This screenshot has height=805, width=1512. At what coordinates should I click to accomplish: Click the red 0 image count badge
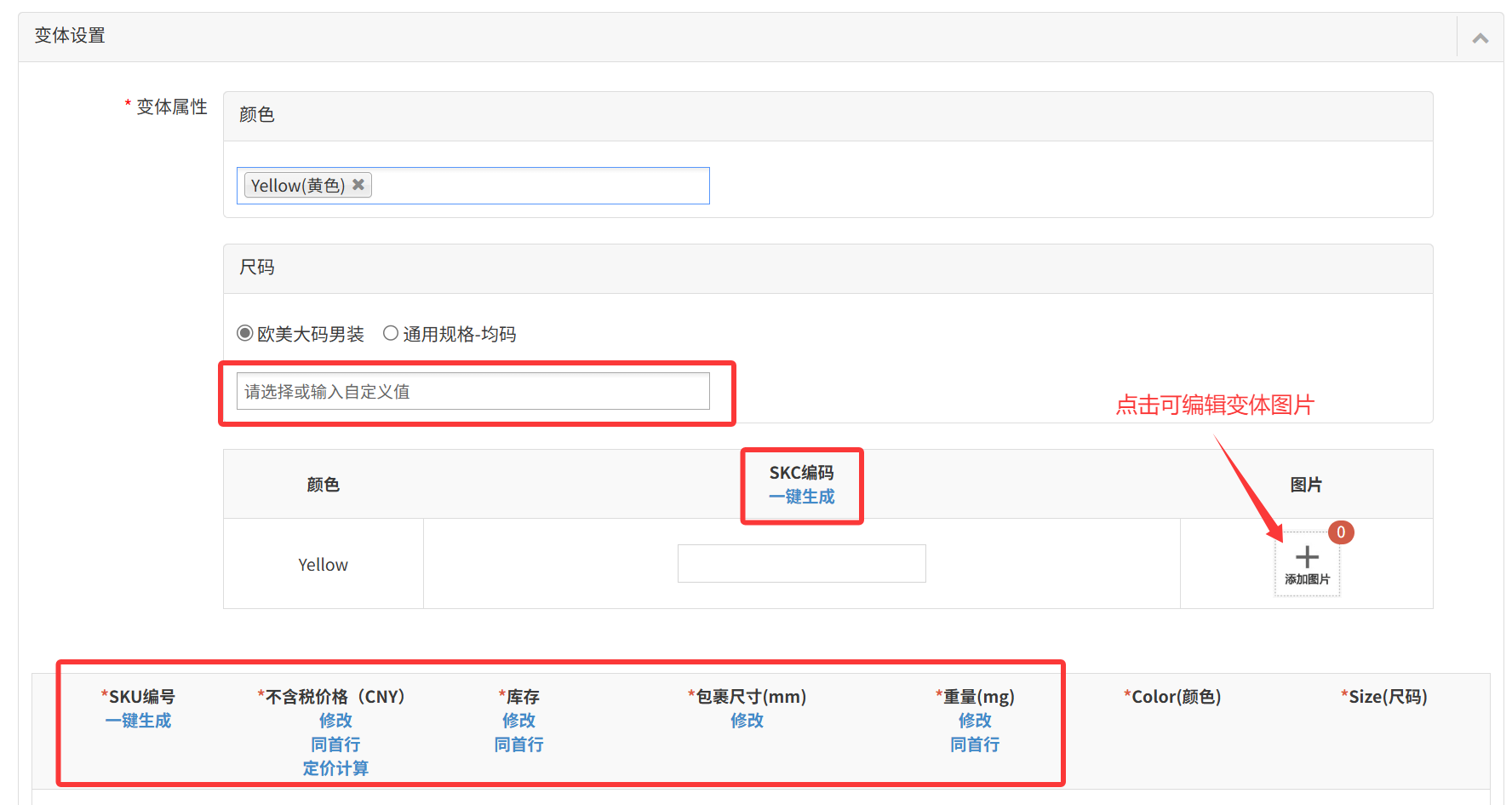pos(1341,532)
